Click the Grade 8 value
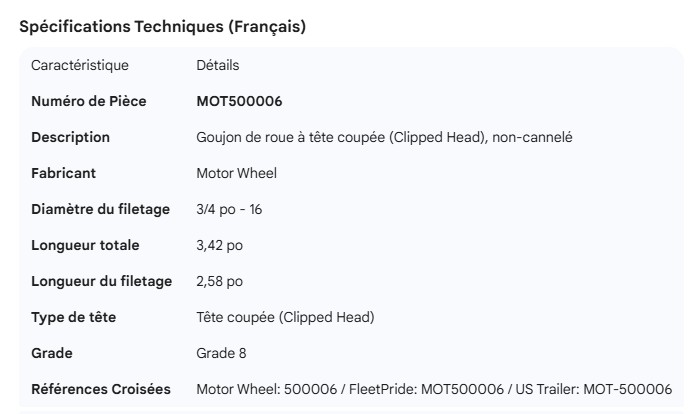Image resolution: width=689 pixels, height=414 pixels. 221,353
